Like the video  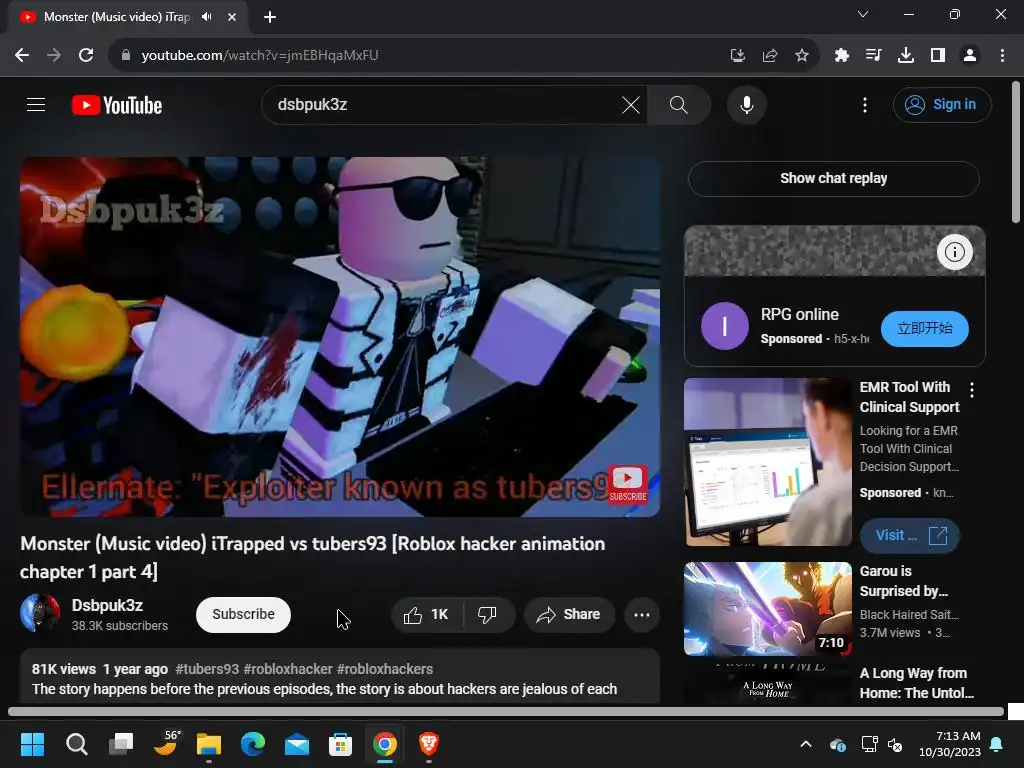point(426,615)
